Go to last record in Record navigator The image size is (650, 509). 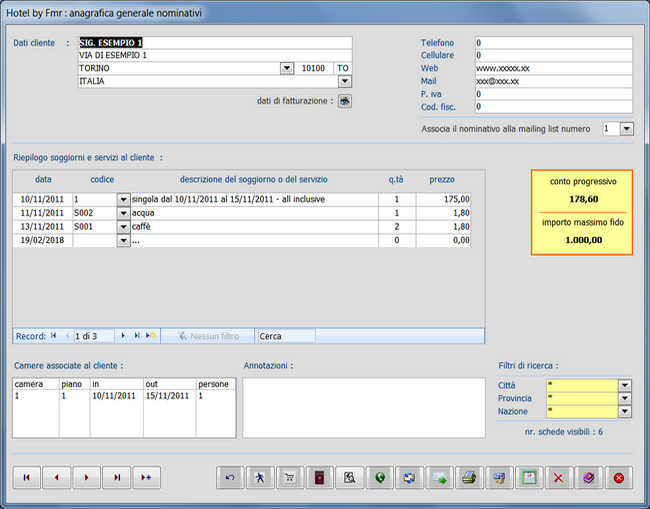pos(137,336)
